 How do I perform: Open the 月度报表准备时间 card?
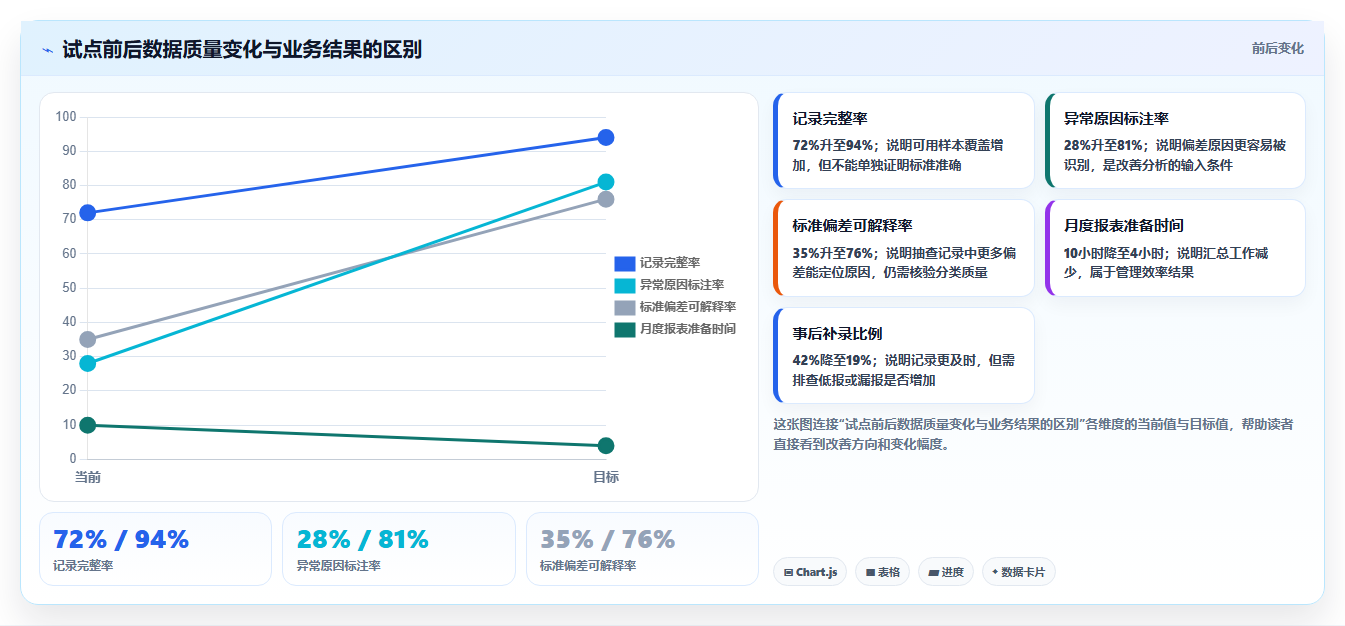point(1175,248)
